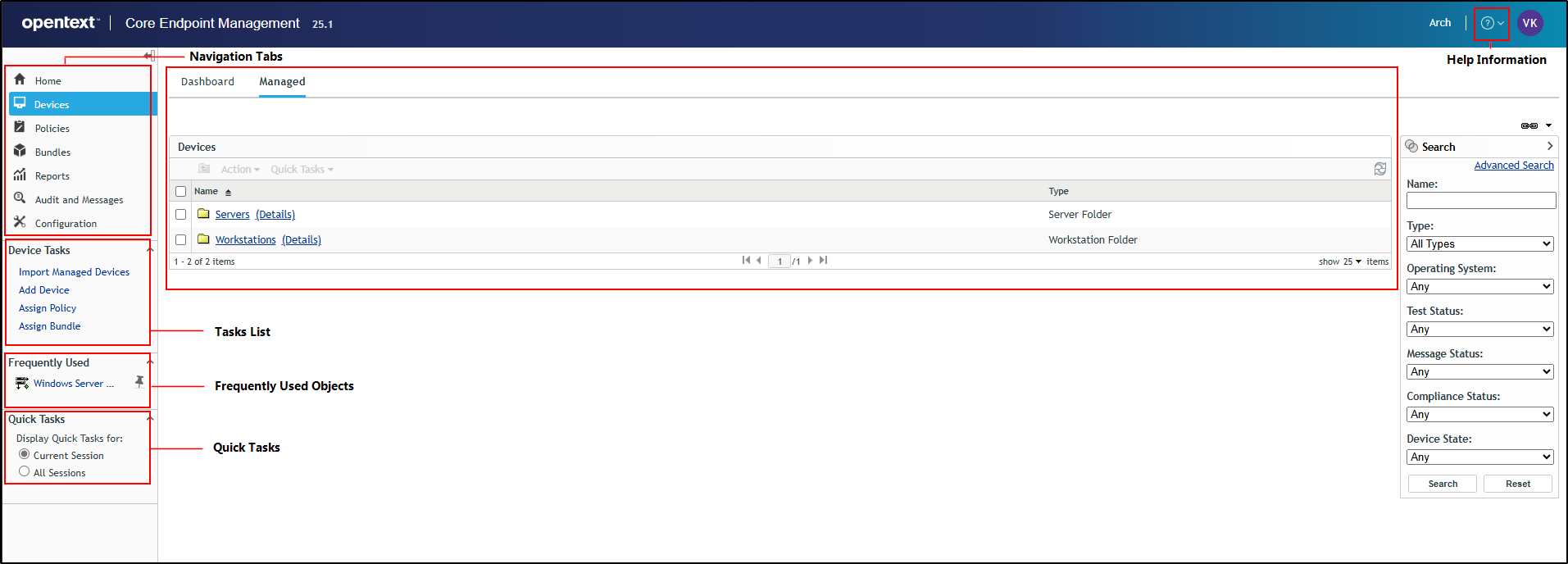Open the Workstations folder link
The image size is (1568, 564).
click(x=245, y=239)
